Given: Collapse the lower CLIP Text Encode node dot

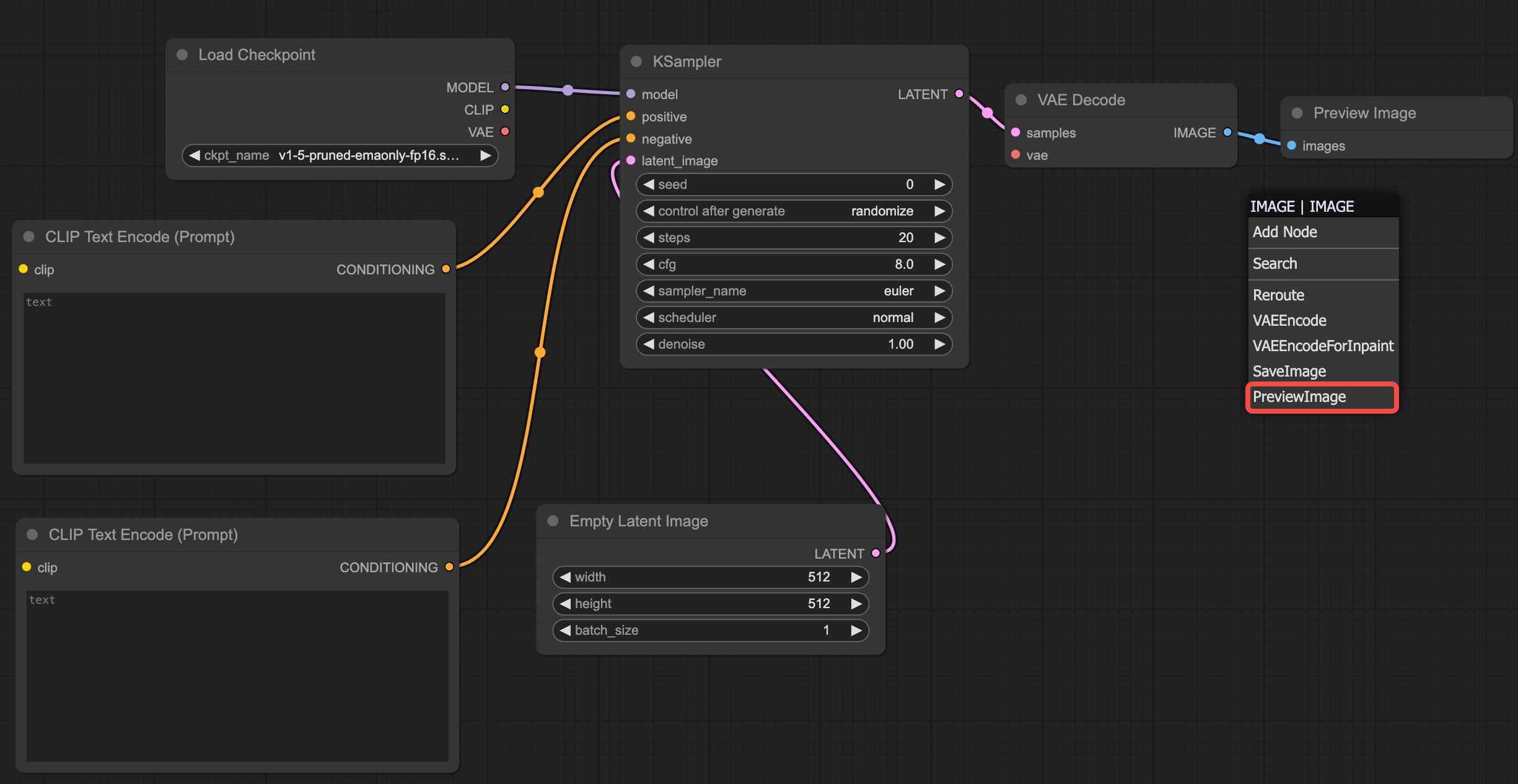Looking at the screenshot, I should [x=32, y=534].
